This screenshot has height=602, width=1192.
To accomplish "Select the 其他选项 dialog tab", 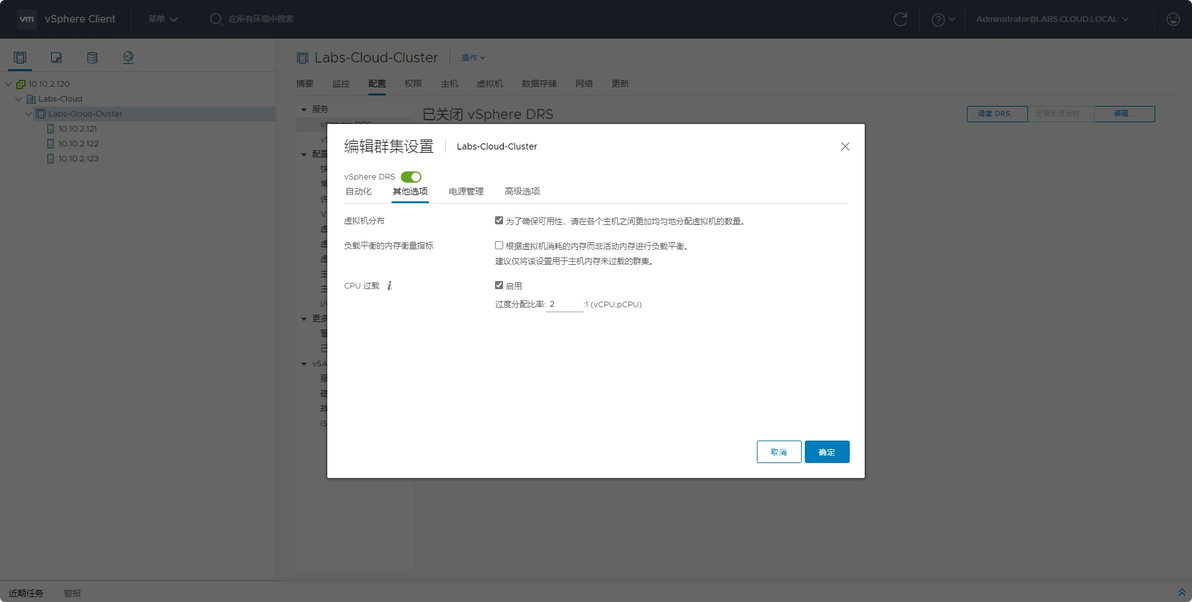I will [x=410, y=192].
